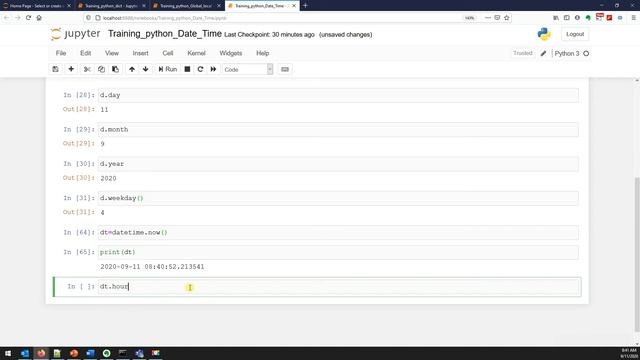Open the Cell menu
640x360 pixels.
pos(168,53)
